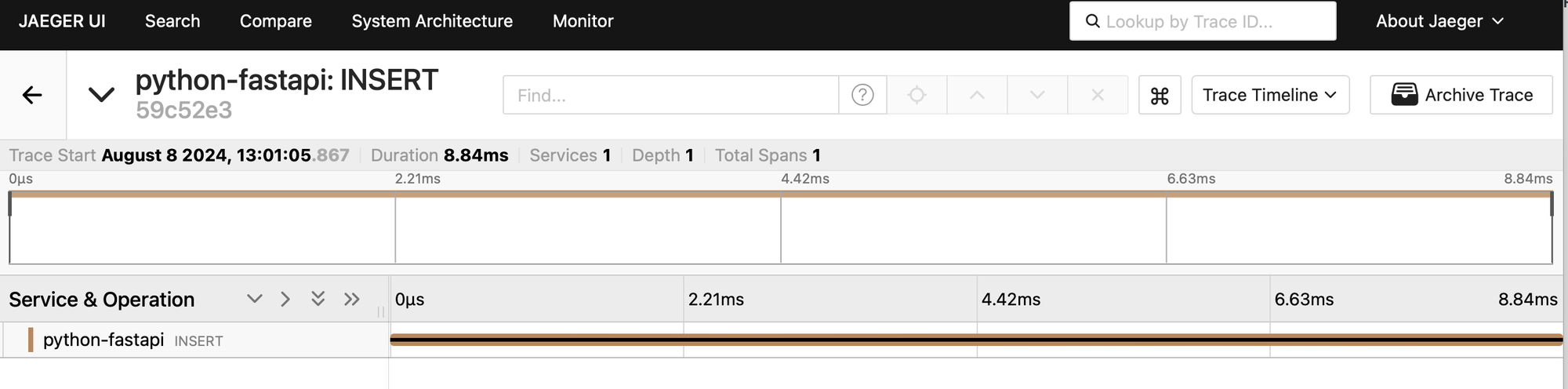Open the Monitor tab
This screenshot has width=1568, height=389.
point(583,21)
